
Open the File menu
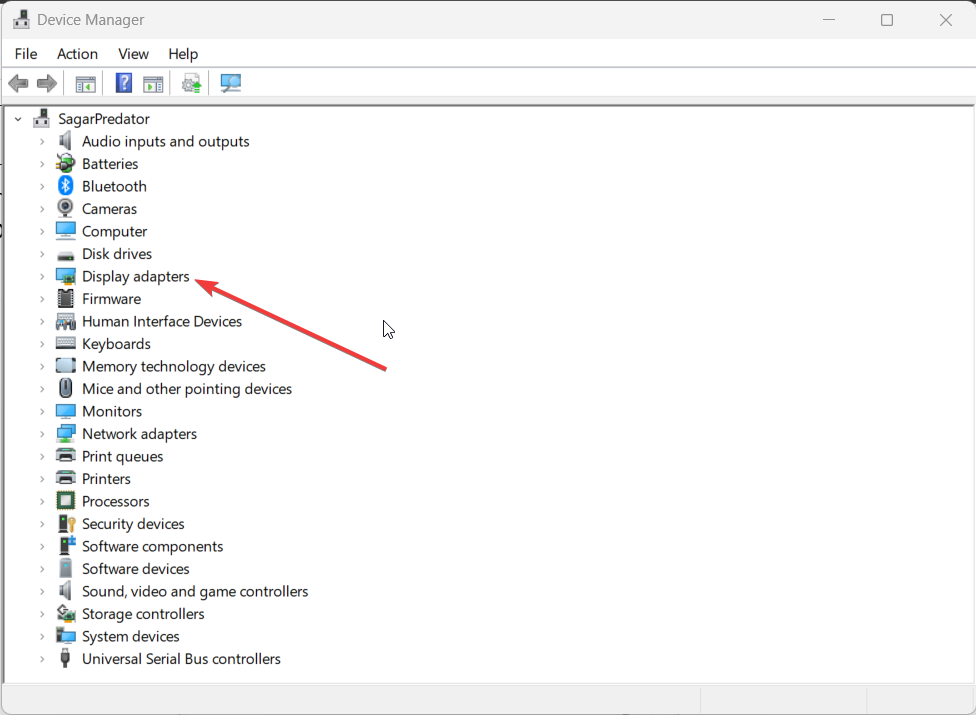26,54
